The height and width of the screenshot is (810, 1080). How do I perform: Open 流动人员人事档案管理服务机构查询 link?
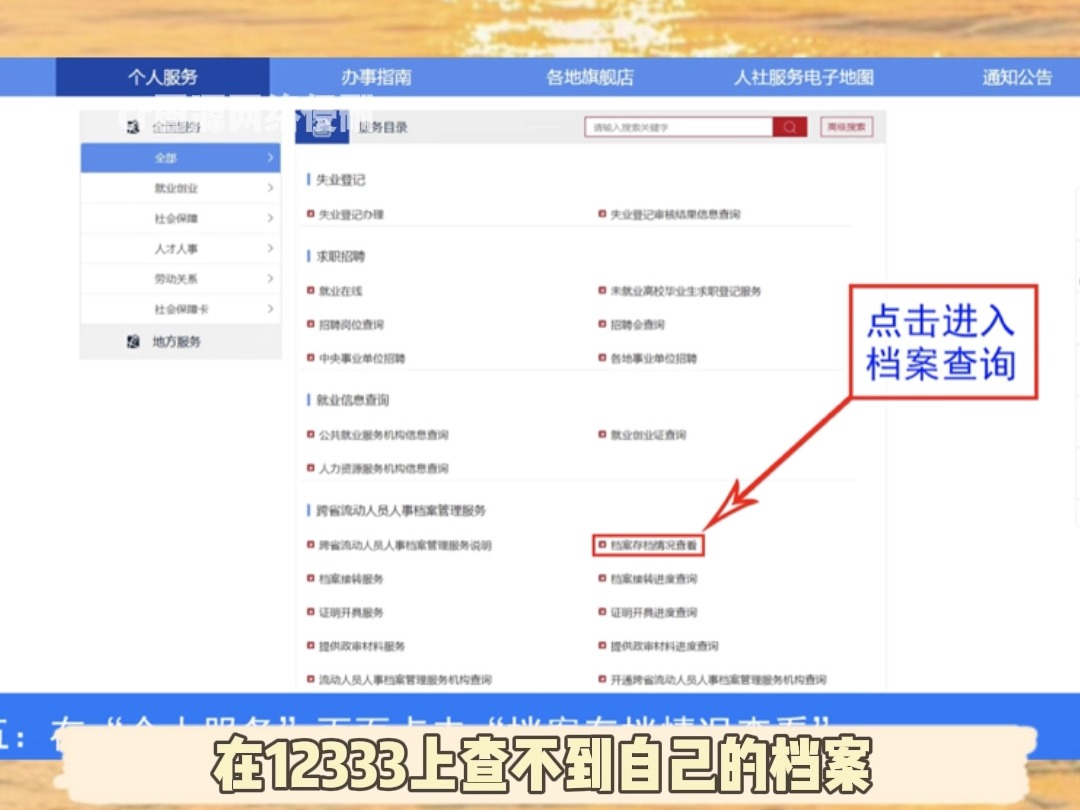(x=405, y=680)
